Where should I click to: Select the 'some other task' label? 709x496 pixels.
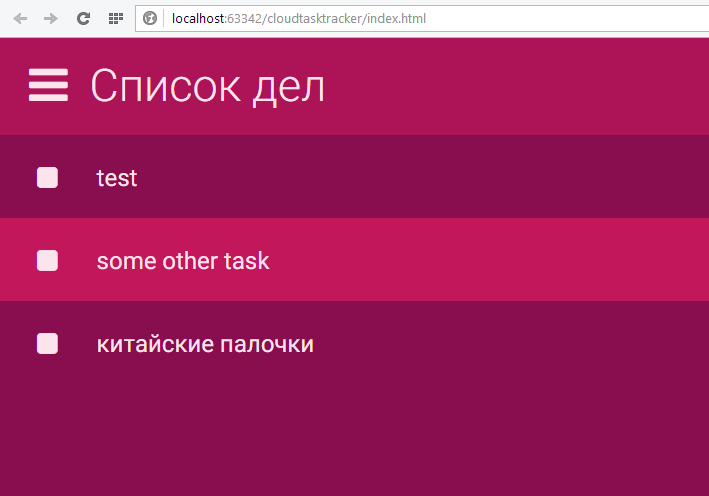(x=183, y=261)
